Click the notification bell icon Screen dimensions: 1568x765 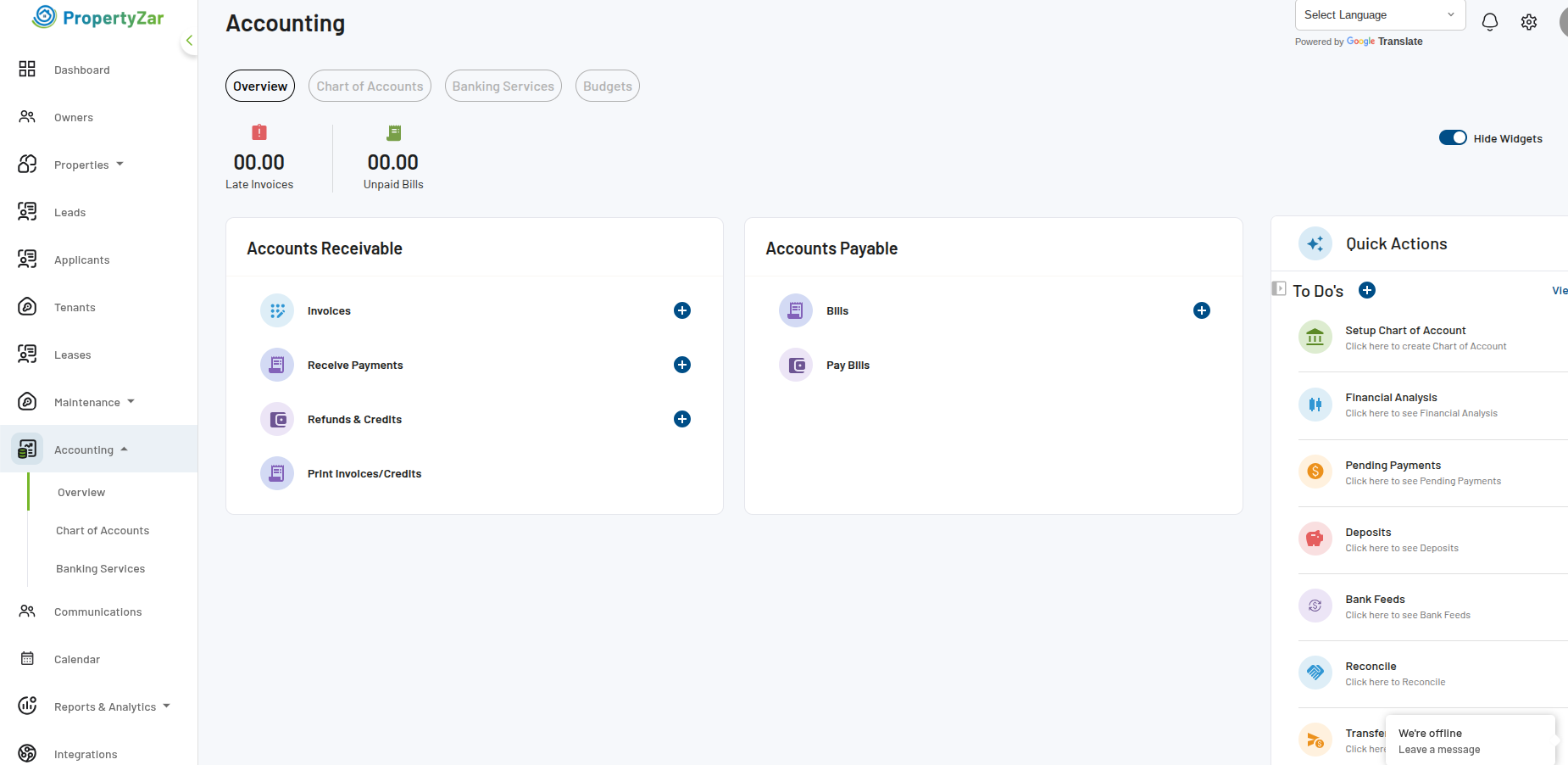(1489, 22)
